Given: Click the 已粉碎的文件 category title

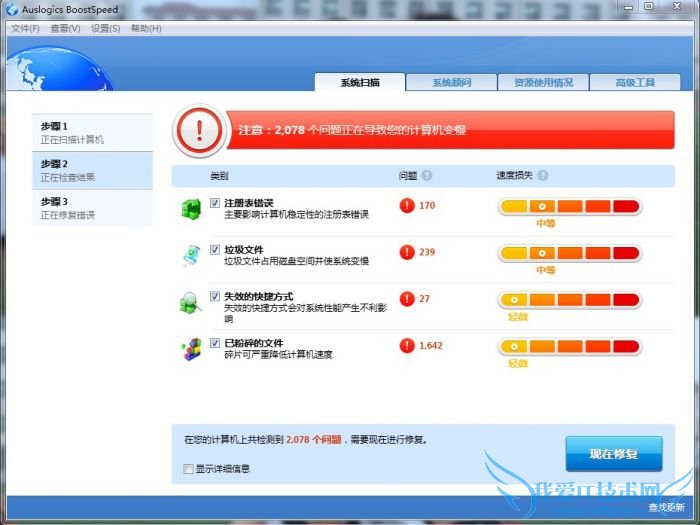Looking at the screenshot, I should click(254, 343).
